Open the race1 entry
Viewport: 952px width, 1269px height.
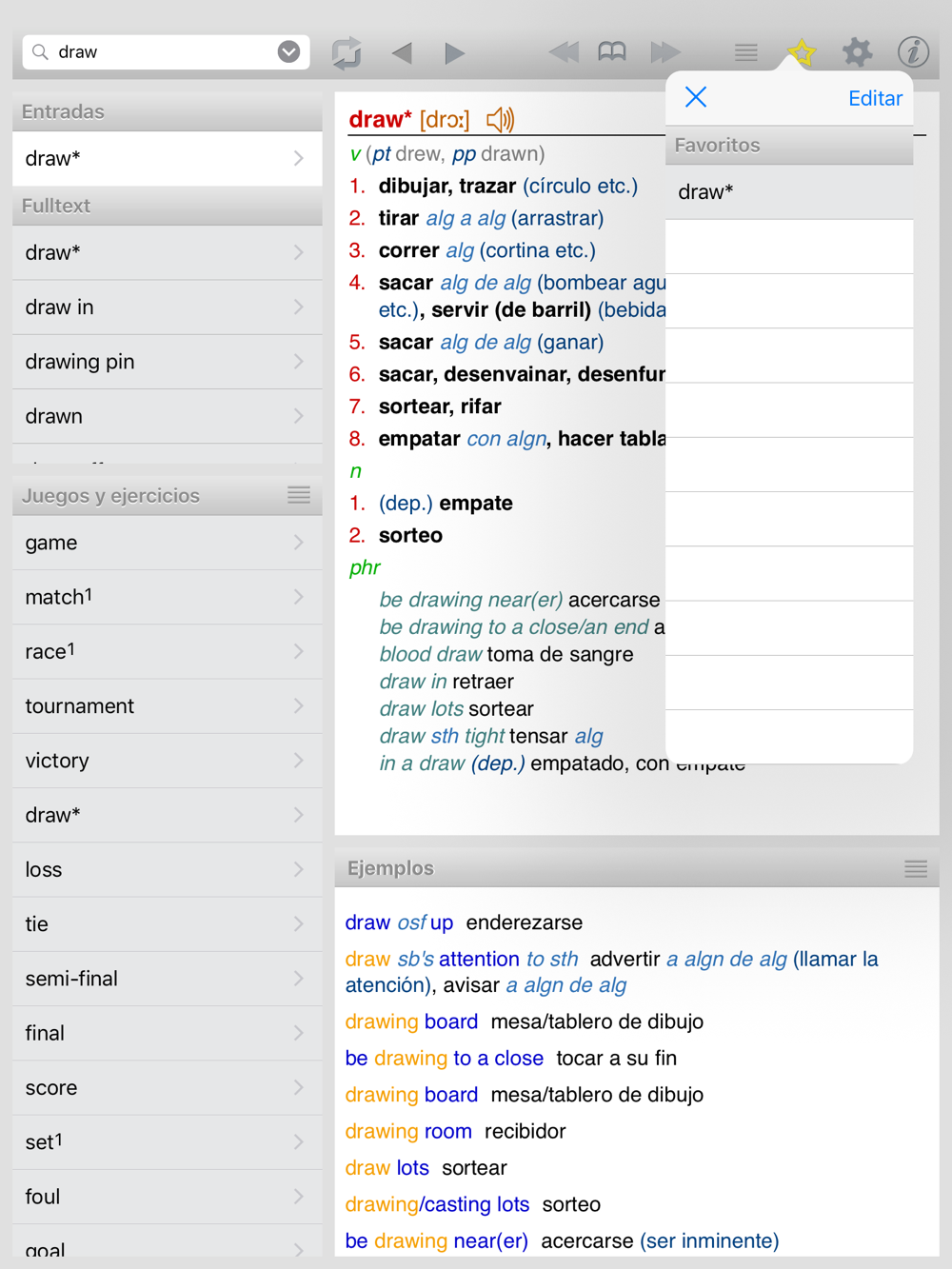pyautogui.click(x=168, y=651)
